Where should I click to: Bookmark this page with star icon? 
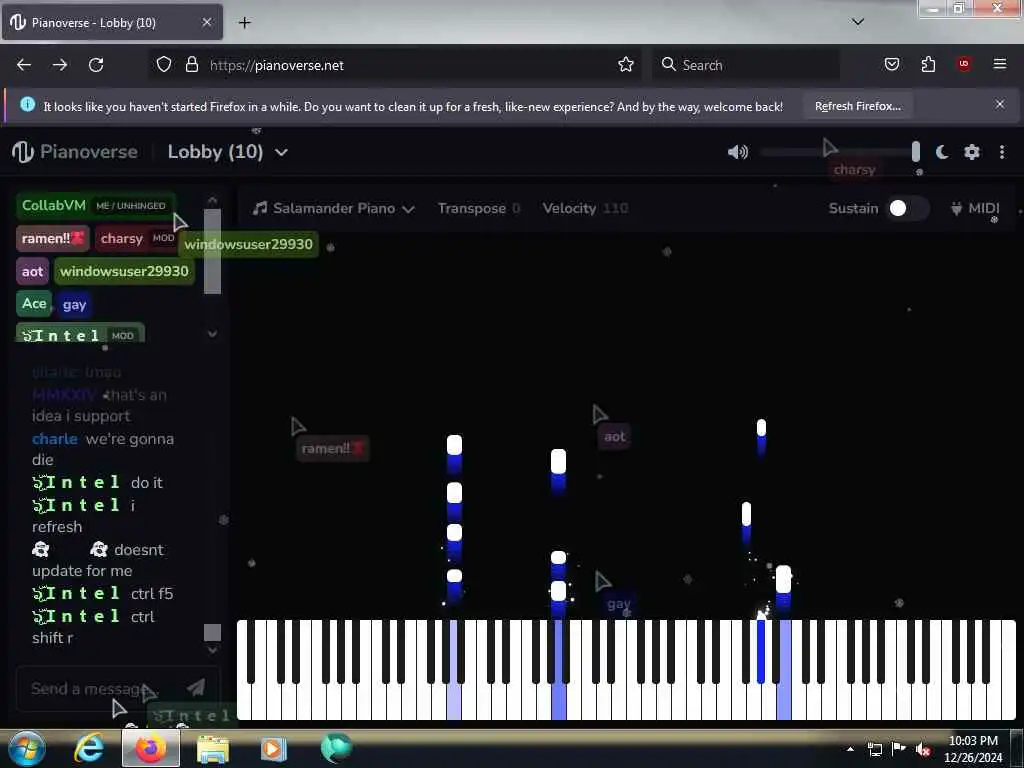(x=626, y=64)
